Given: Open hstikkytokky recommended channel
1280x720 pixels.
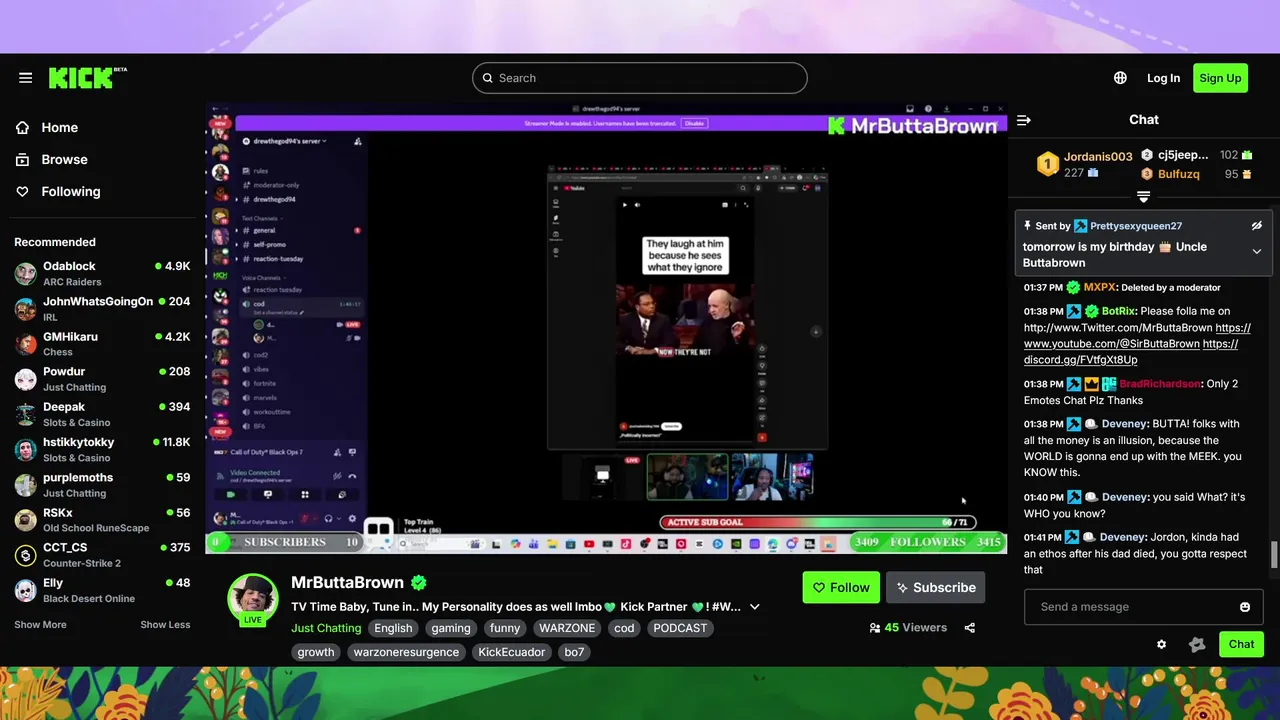Looking at the screenshot, I should 102,449.
